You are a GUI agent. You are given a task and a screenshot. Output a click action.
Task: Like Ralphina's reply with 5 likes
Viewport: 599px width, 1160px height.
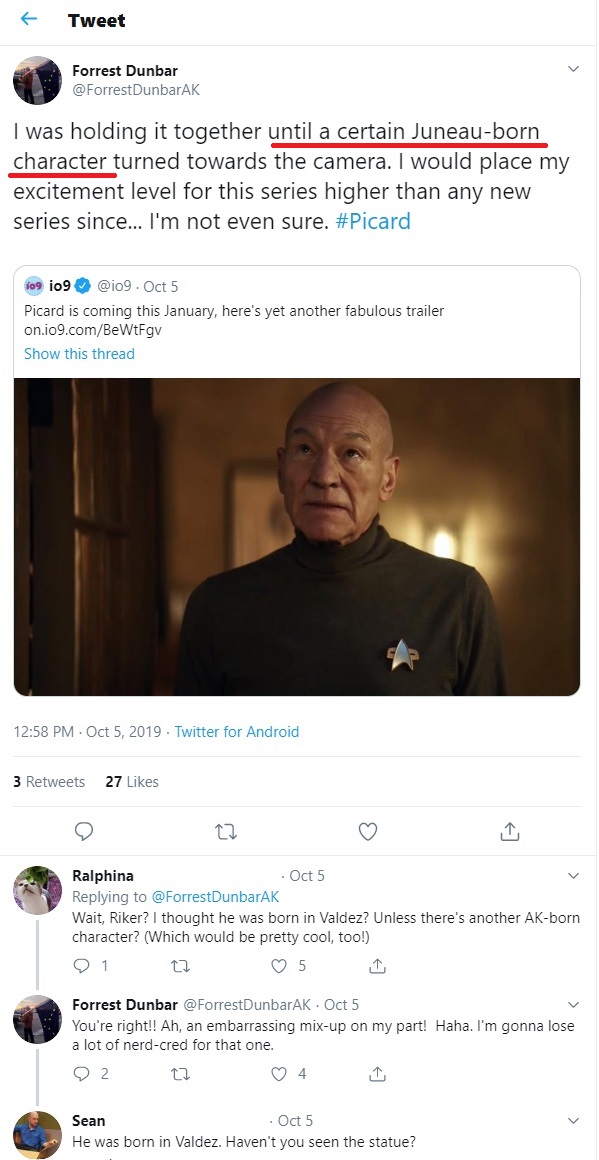pos(279,965)
